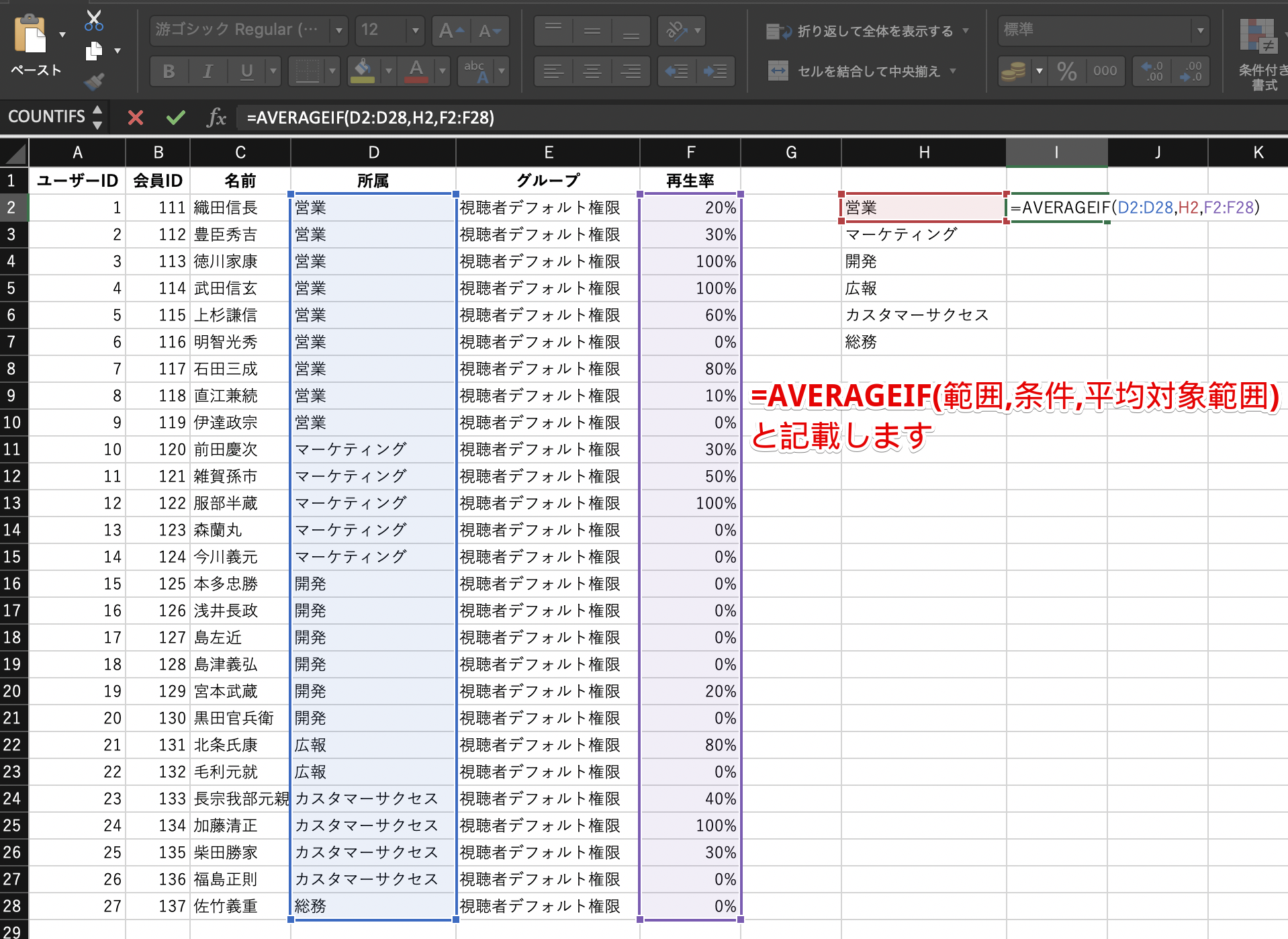Open fill color dropdown arrow

[388, 71]
